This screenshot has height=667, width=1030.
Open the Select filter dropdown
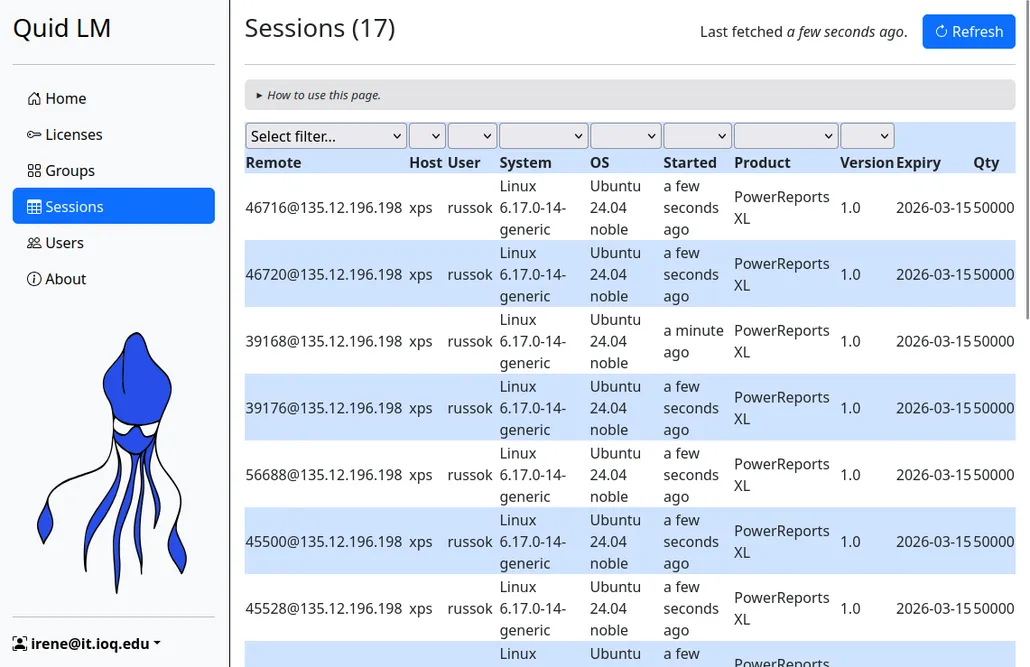[325, 135]
